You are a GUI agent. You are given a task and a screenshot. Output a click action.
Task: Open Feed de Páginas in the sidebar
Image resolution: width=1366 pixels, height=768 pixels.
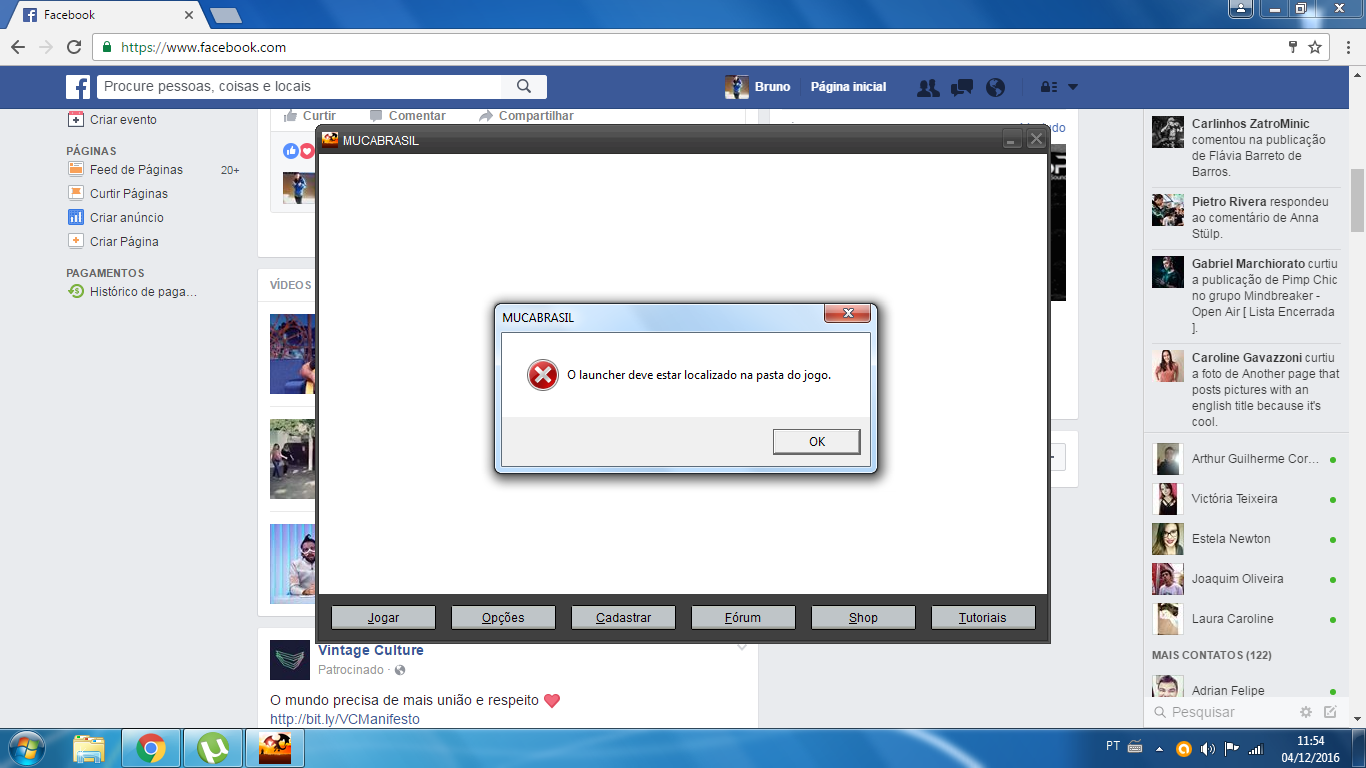[136, 170]
